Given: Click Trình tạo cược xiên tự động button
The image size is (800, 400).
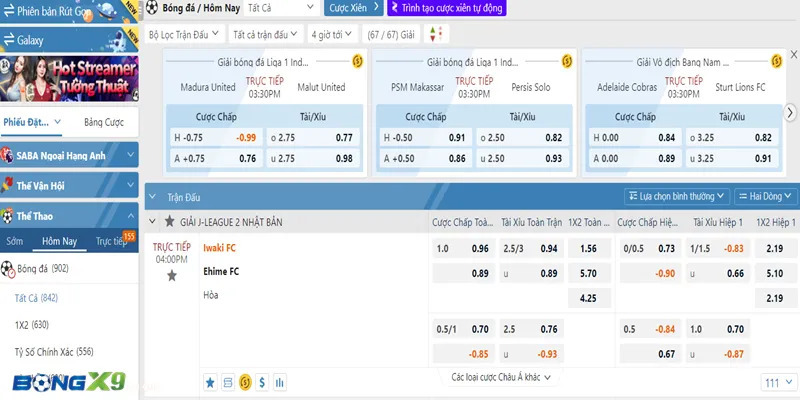Looking at the screenshot, I should [449, 7].
